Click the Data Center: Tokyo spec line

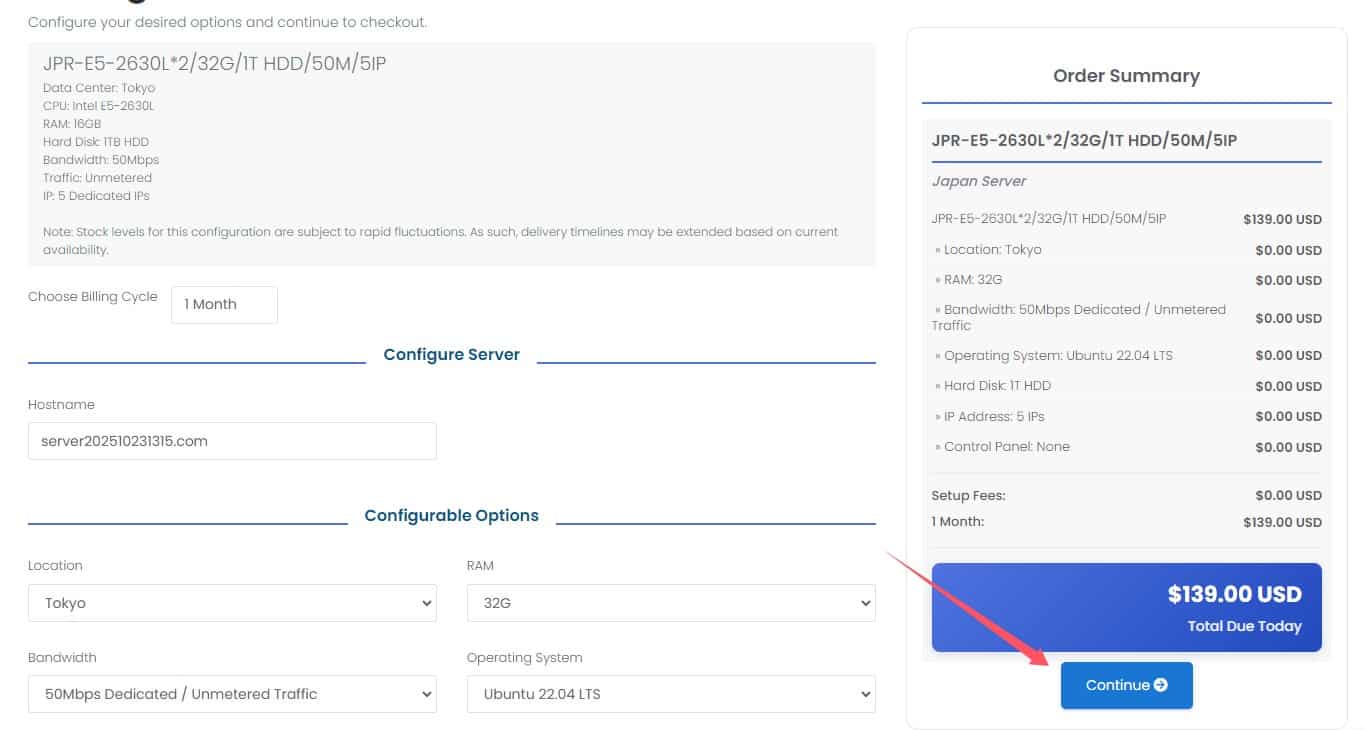(x=99, y=88)
